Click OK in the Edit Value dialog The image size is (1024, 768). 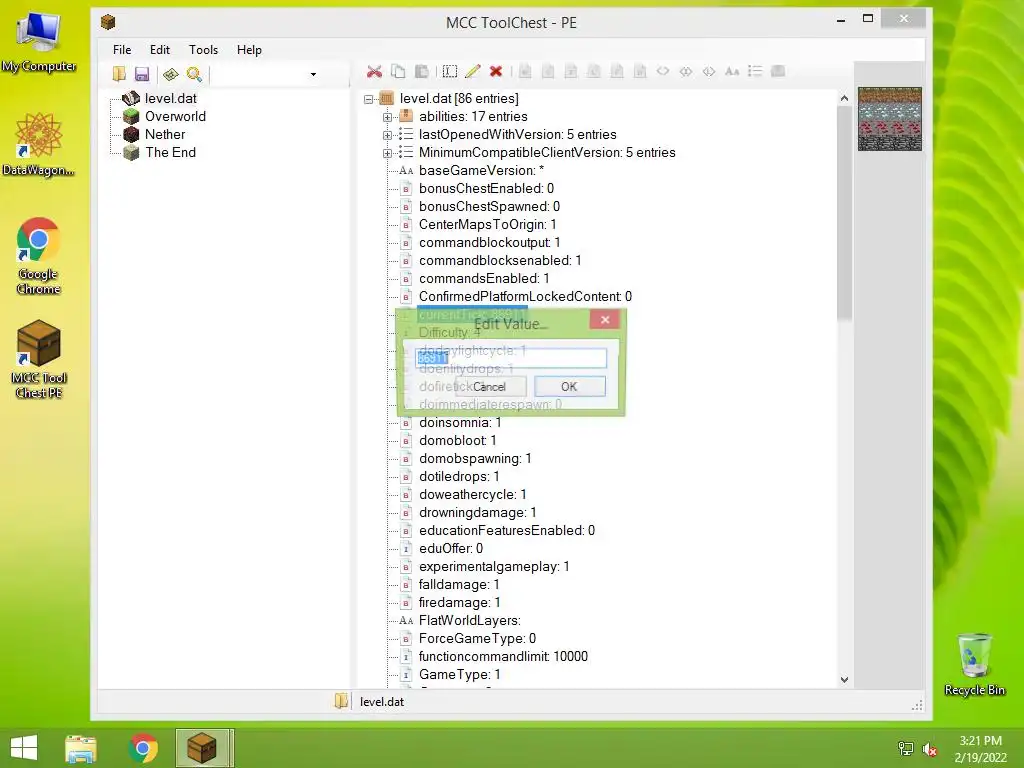tap(569, 387)
